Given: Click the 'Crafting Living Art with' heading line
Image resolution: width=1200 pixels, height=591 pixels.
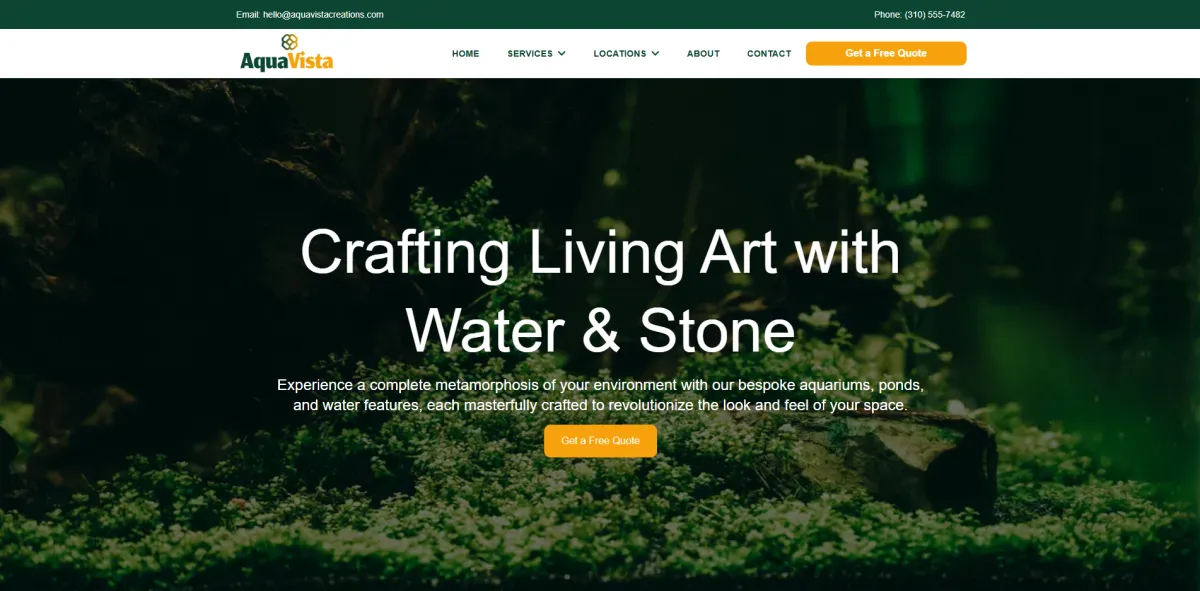Looking at the screenshot, I should coord(600,252).
